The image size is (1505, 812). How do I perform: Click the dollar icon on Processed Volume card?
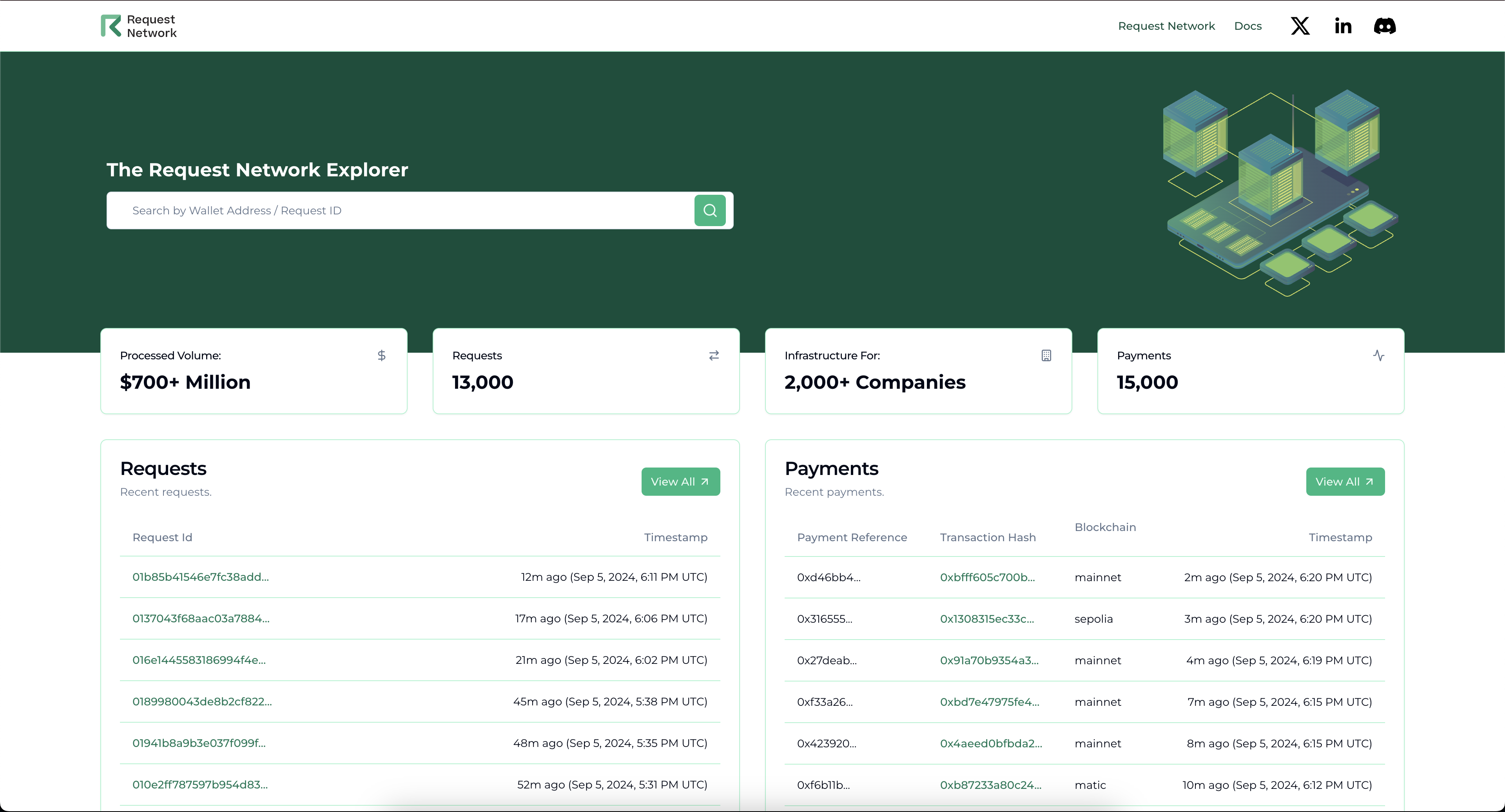coord(381,355)
